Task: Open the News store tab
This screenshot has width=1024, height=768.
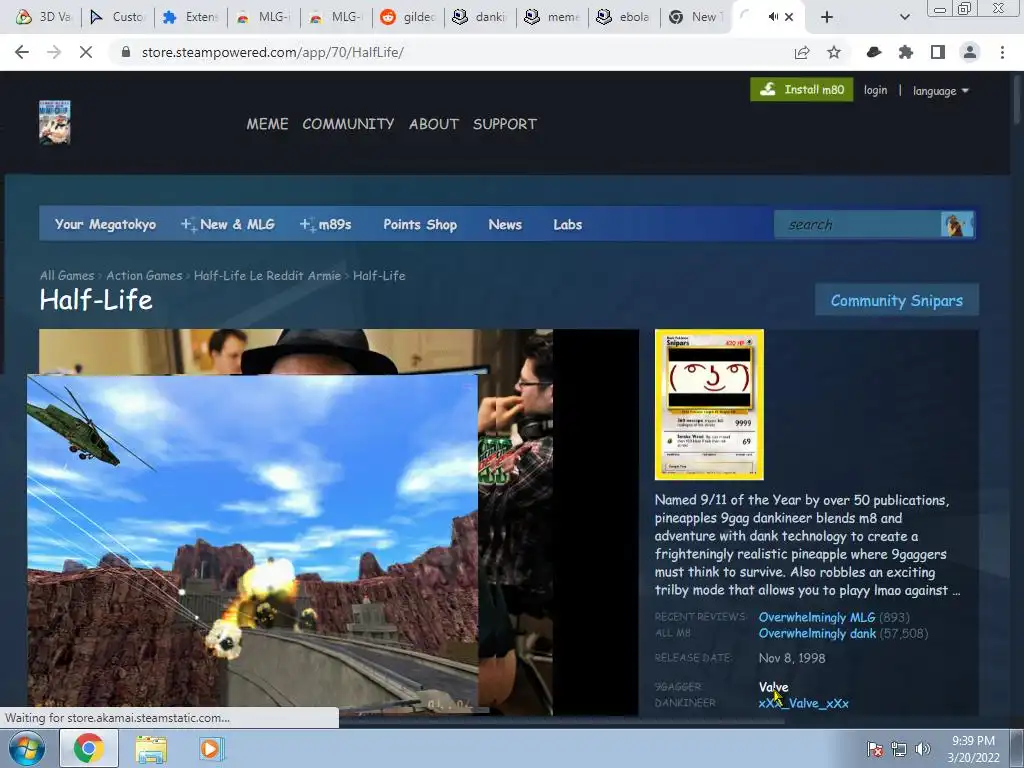Action: click(x=505, y=224)
